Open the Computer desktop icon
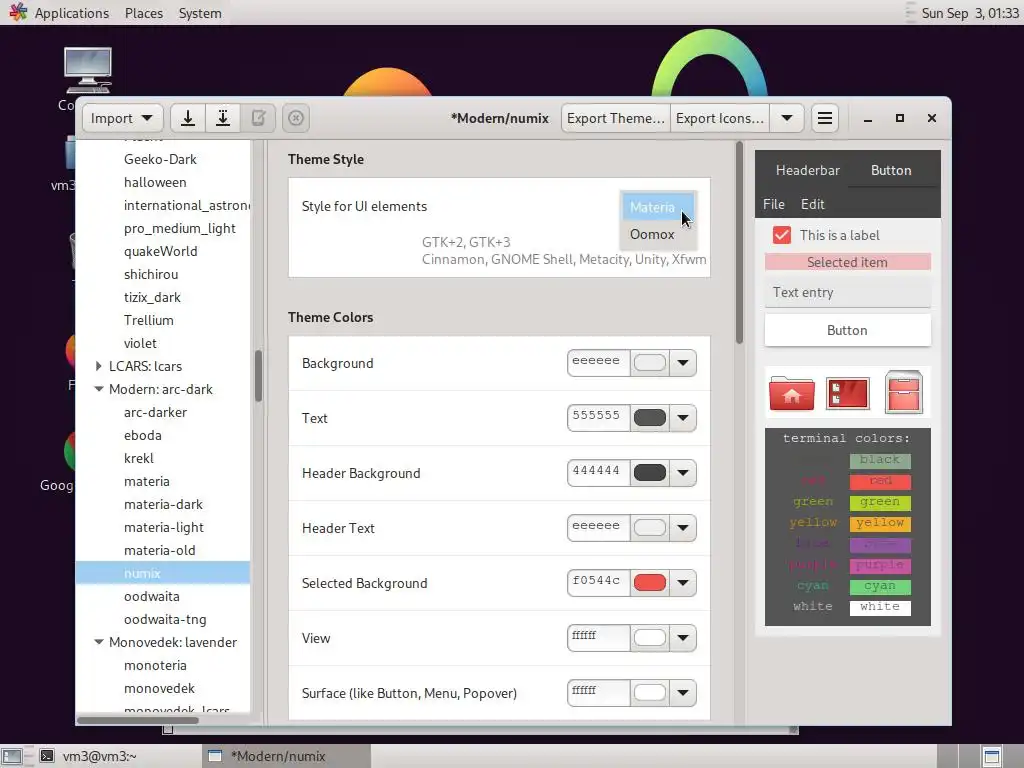This screenshot has width=1024, height=768. tap(88, 71)
